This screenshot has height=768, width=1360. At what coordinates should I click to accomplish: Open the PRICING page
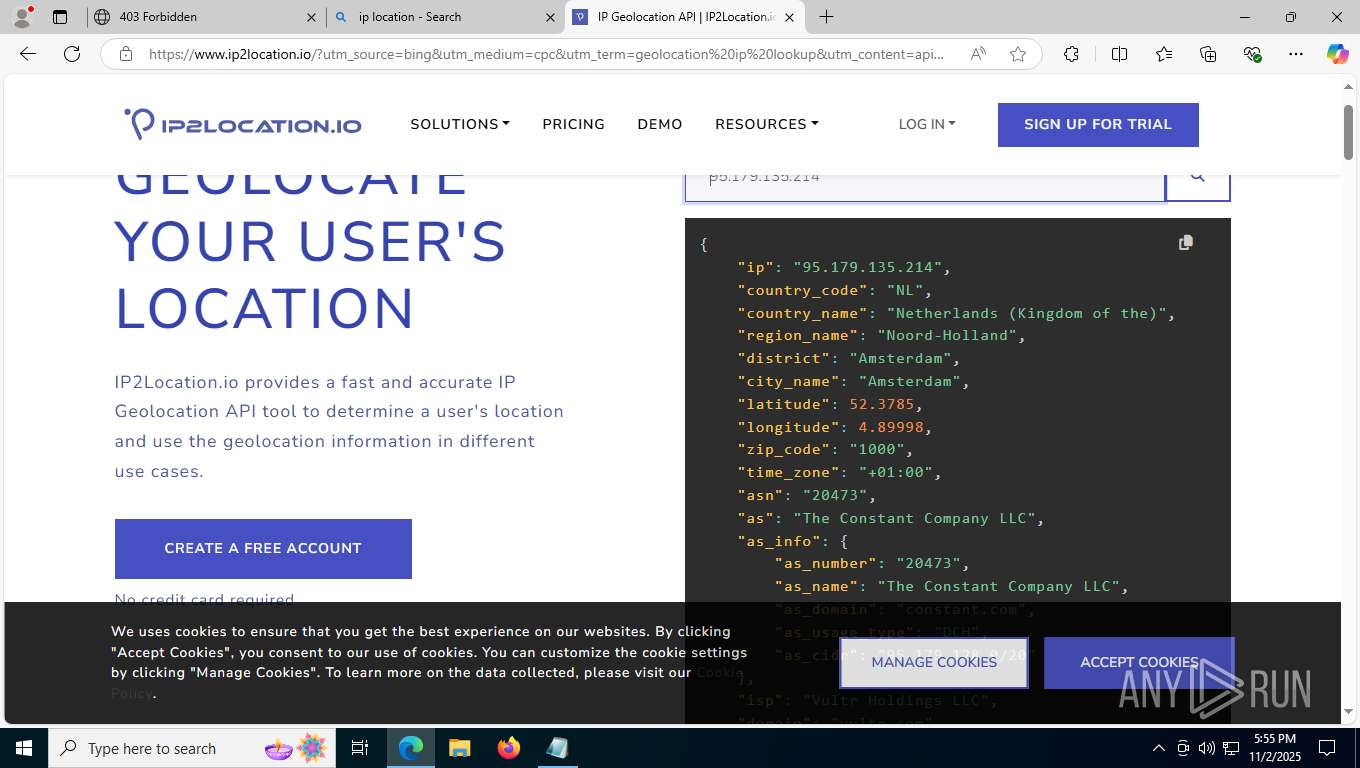pos(573,124)
